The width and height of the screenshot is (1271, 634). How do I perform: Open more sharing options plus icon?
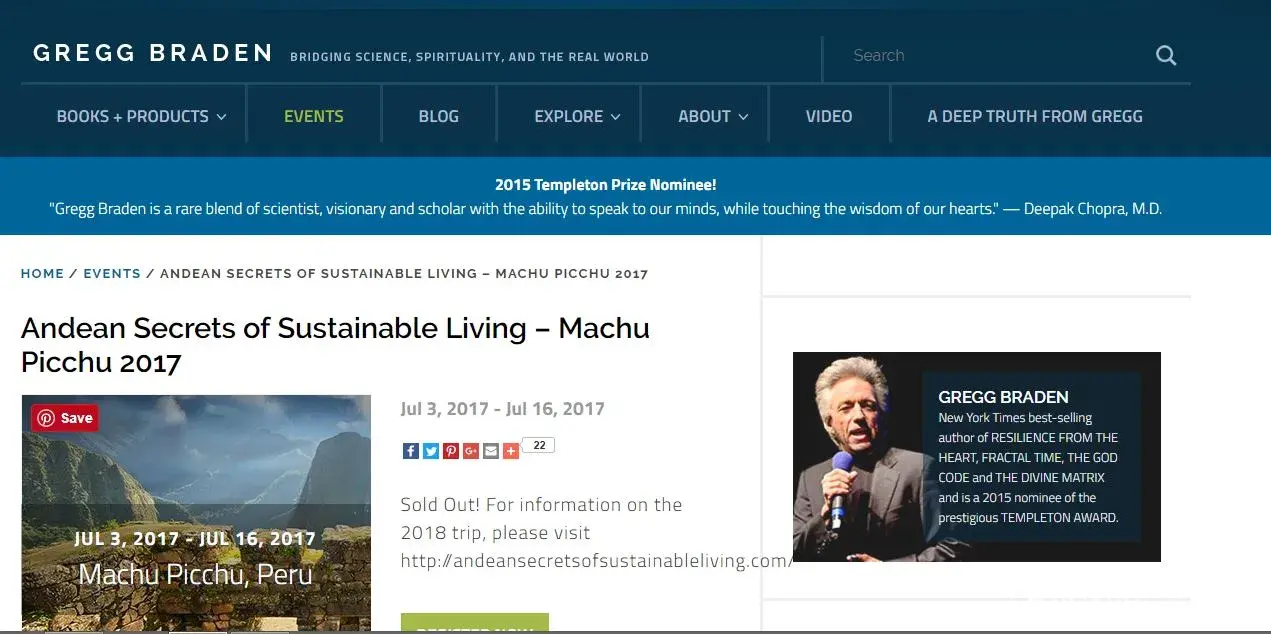click(511, 451)
